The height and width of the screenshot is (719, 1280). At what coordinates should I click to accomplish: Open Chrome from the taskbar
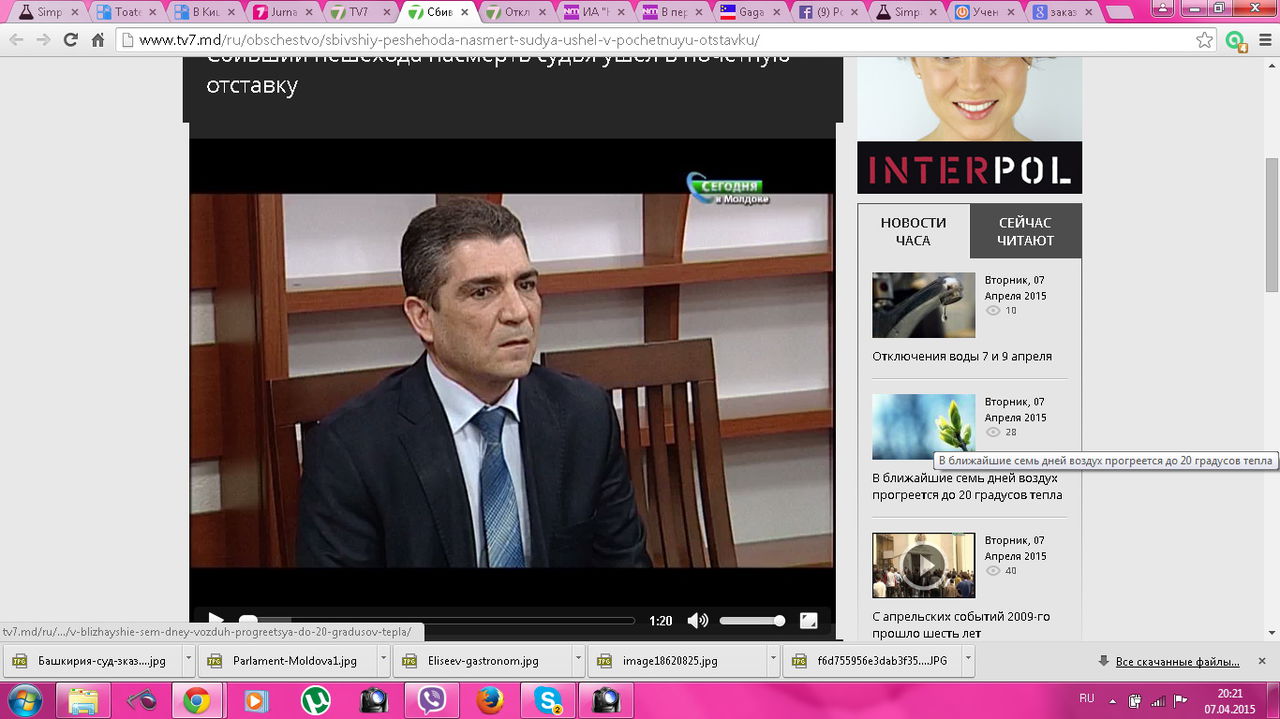tap(197, 700)
